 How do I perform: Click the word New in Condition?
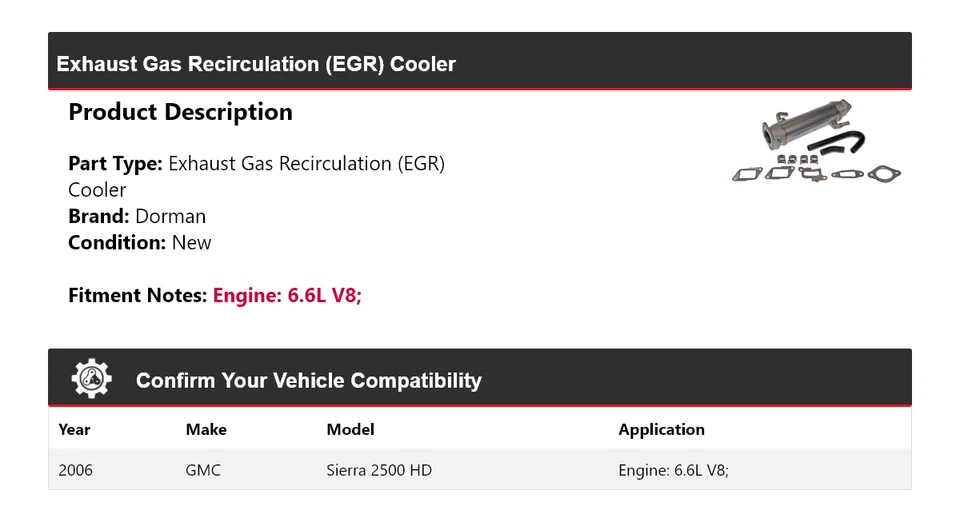tap(192, 243)
